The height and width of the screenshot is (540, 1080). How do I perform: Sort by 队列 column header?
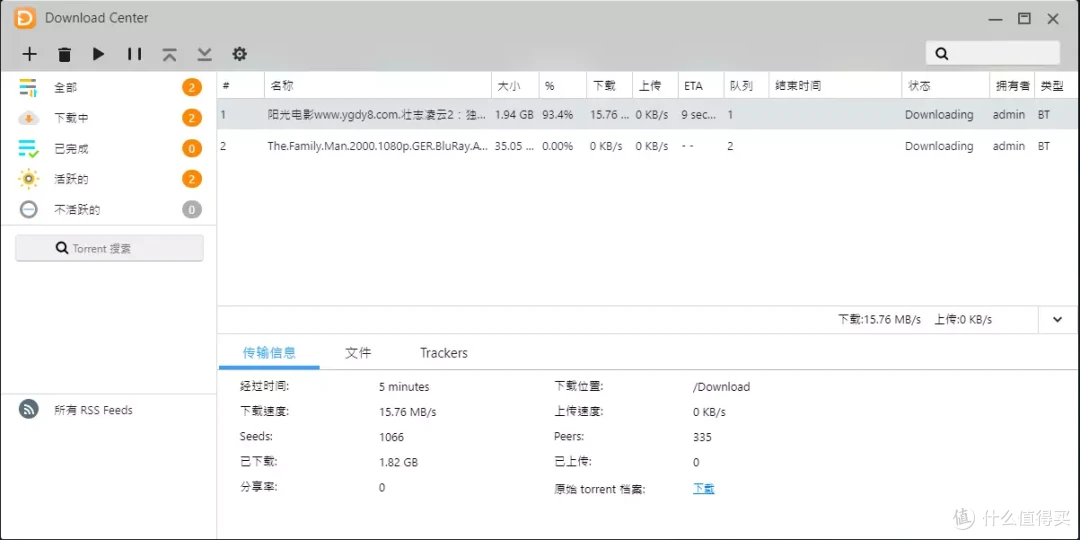point(746,86)
